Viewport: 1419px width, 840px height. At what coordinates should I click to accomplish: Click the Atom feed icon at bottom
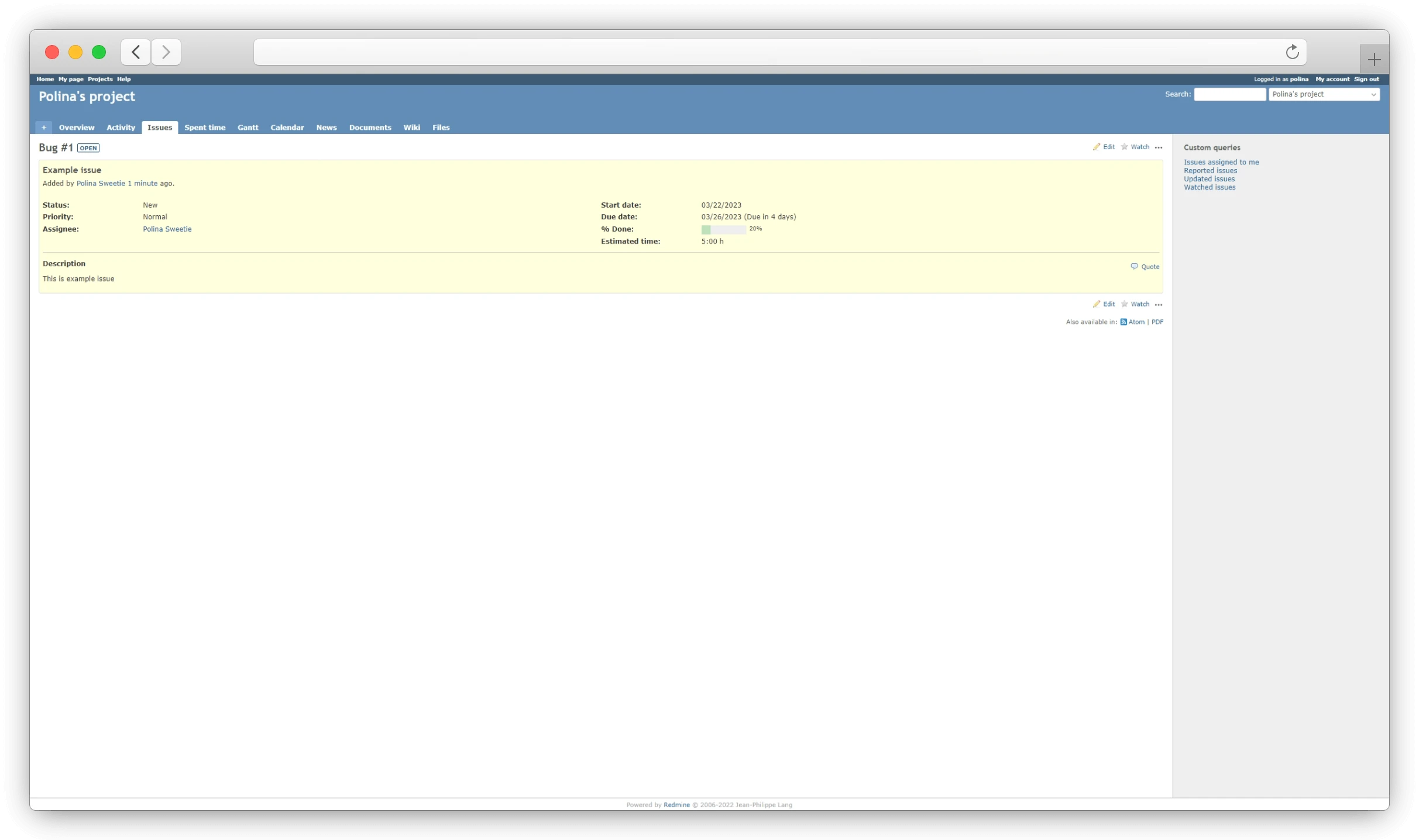[x=1123, y=322]
